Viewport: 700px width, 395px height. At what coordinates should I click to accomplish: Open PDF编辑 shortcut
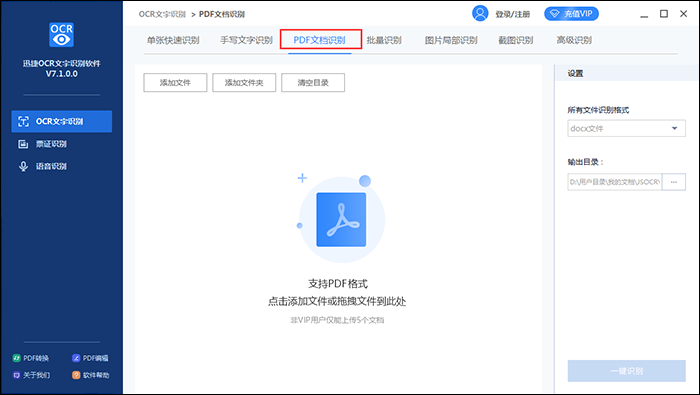click(x=90, y=358)
